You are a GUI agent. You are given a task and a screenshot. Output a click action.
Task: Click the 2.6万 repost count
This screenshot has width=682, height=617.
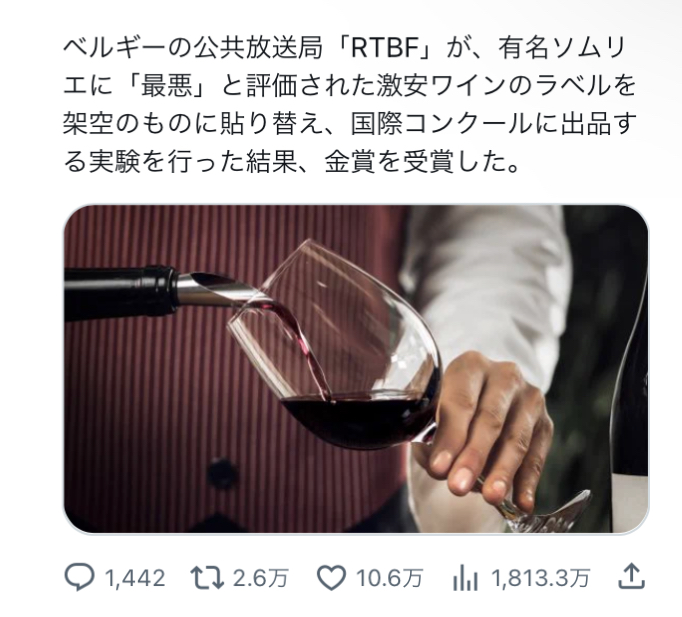tap(261, 579)
